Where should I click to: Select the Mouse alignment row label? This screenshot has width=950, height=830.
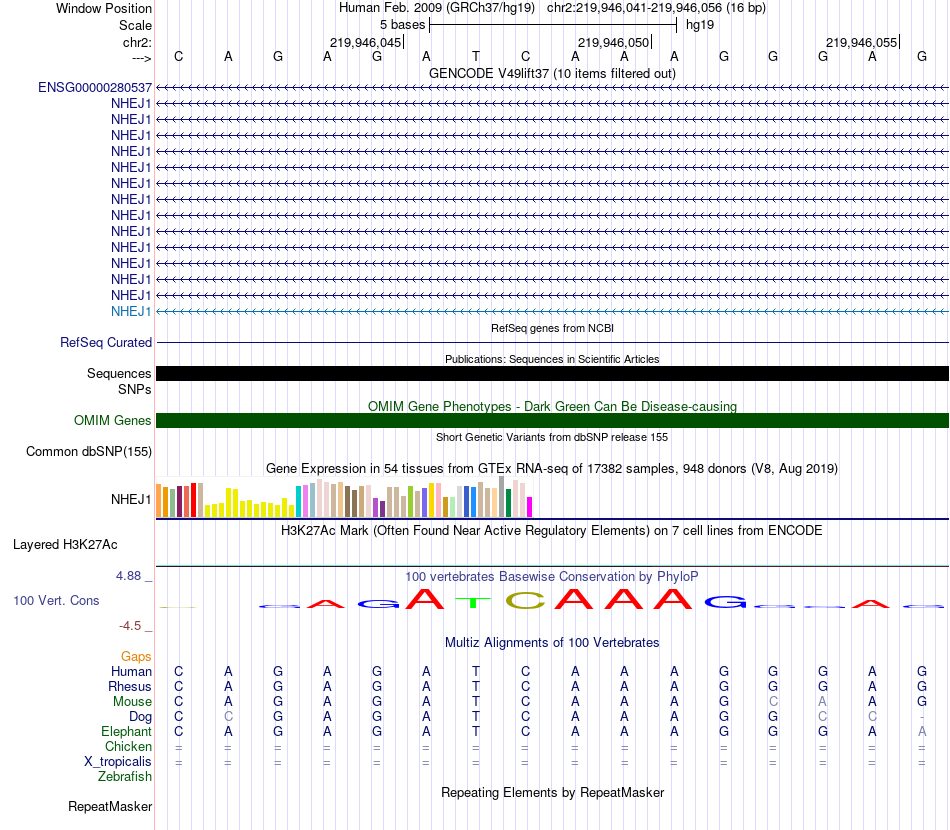[x=132, y=702]
